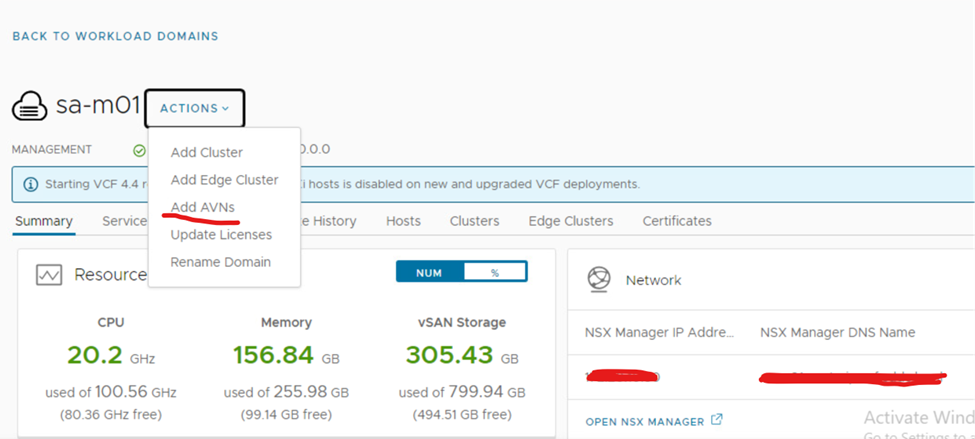The width and height of the screenshot is (975, 439).
Task: Click the 494.51 GB free text
Action: tap(462, 415)
